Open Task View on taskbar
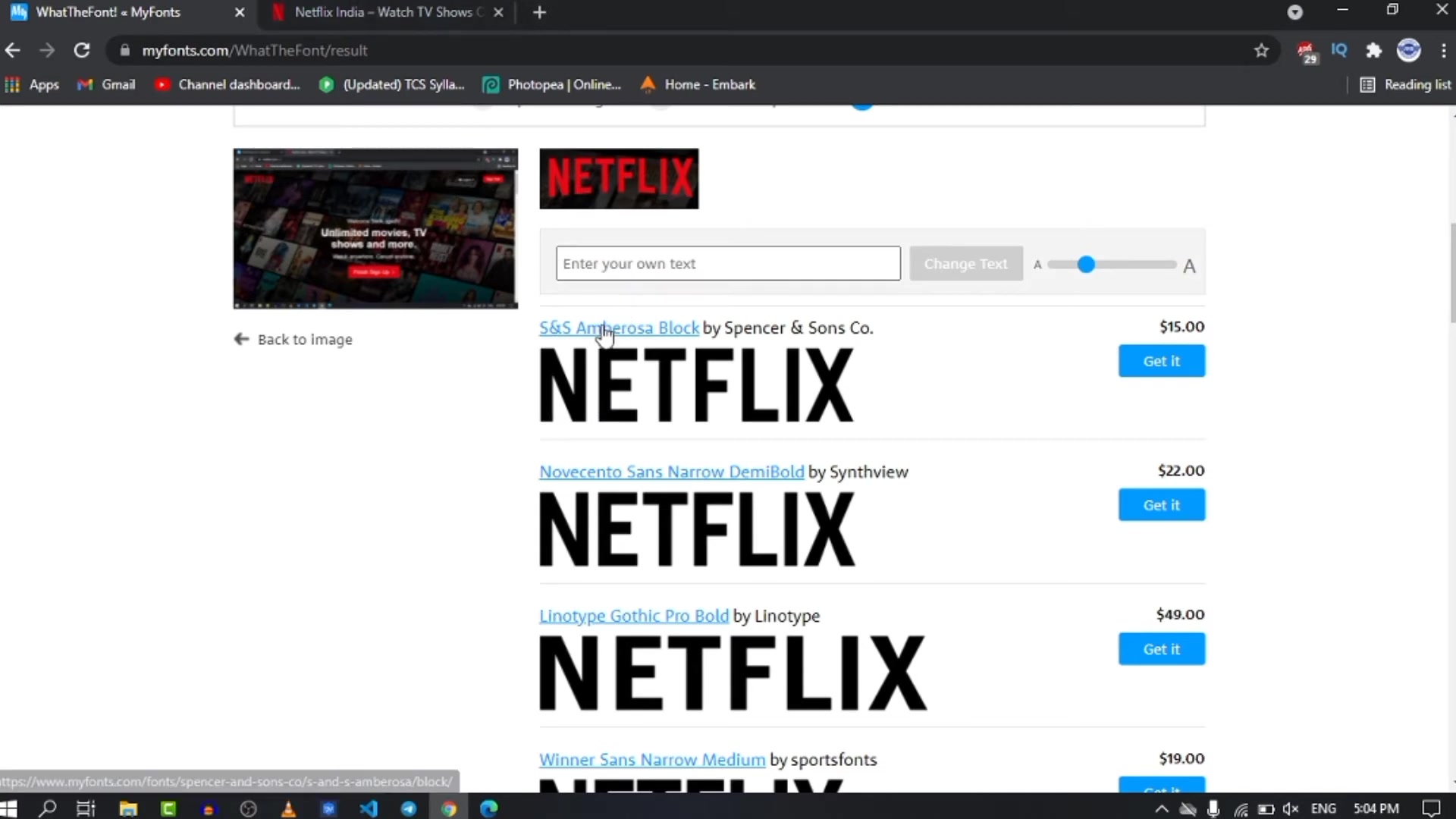 coord(86,808)
